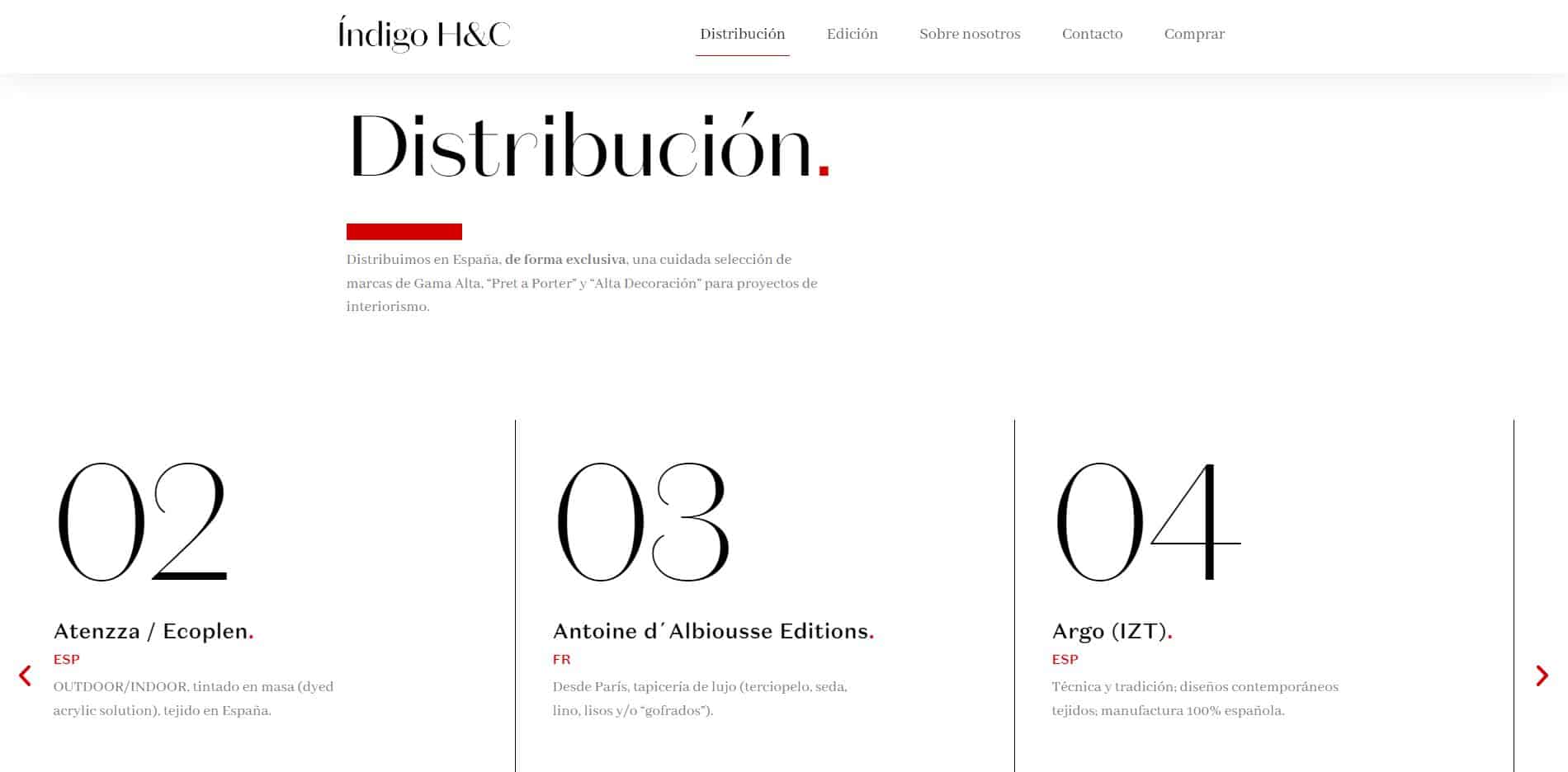The height and width of the screenshot is (772, 1568).
Task: Select Antoine d´Albiousse Editions brand title
Action: point(713,631)
